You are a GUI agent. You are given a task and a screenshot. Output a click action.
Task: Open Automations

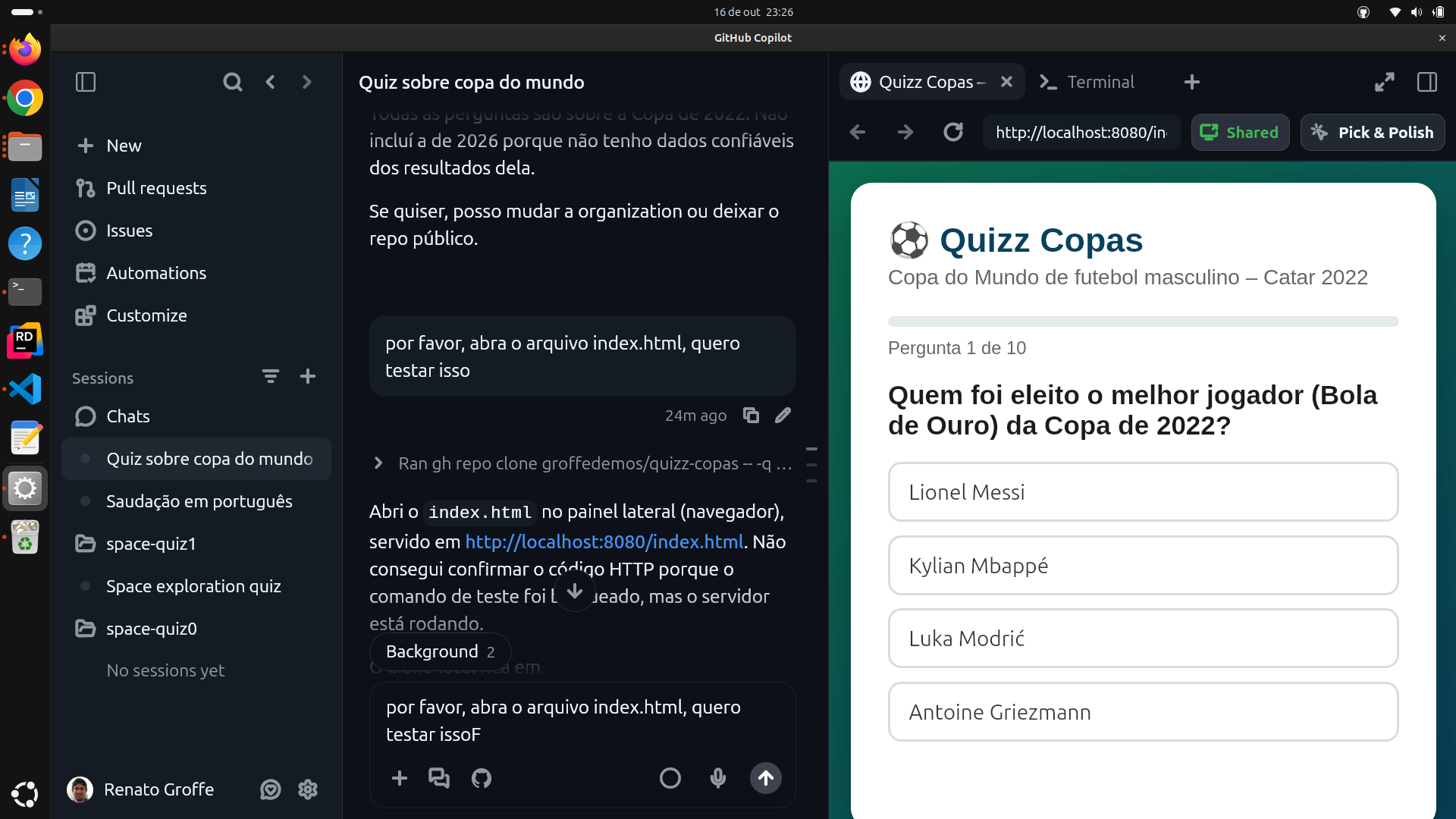[196, 273]
